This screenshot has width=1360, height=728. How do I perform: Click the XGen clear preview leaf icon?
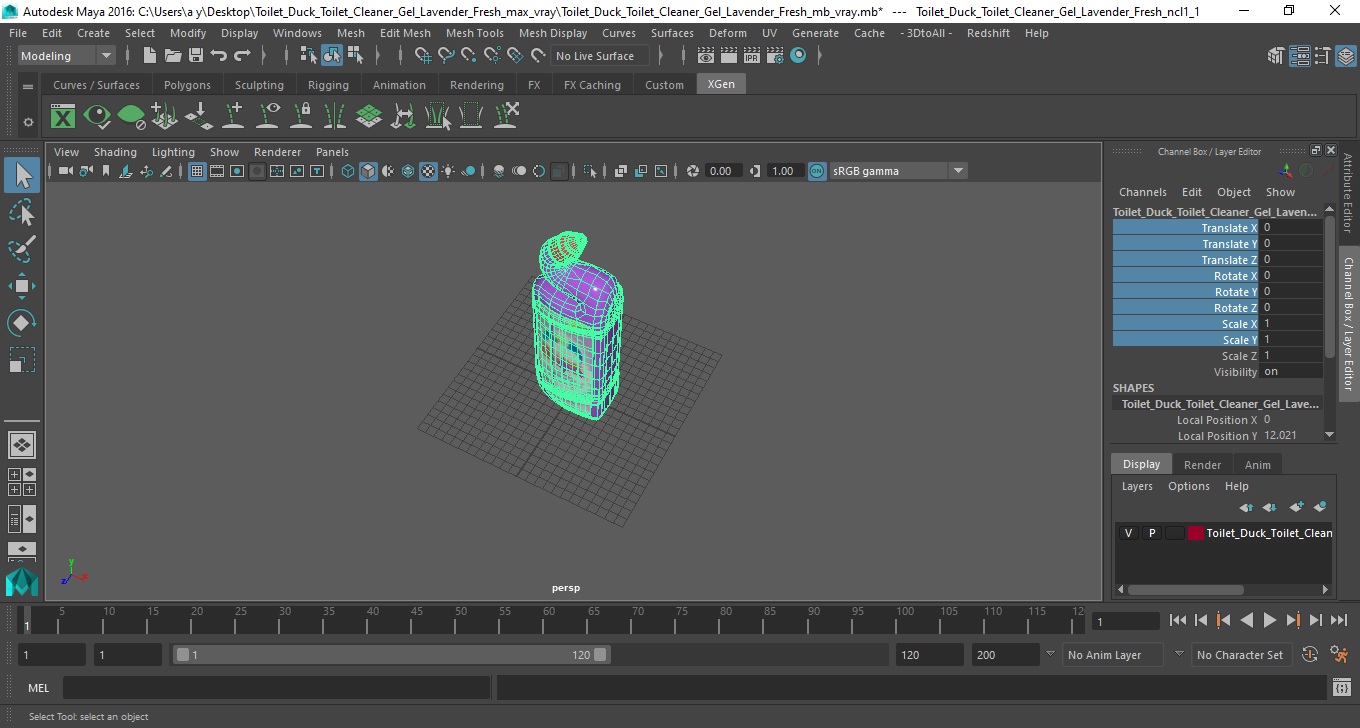(x=131, y=117)
